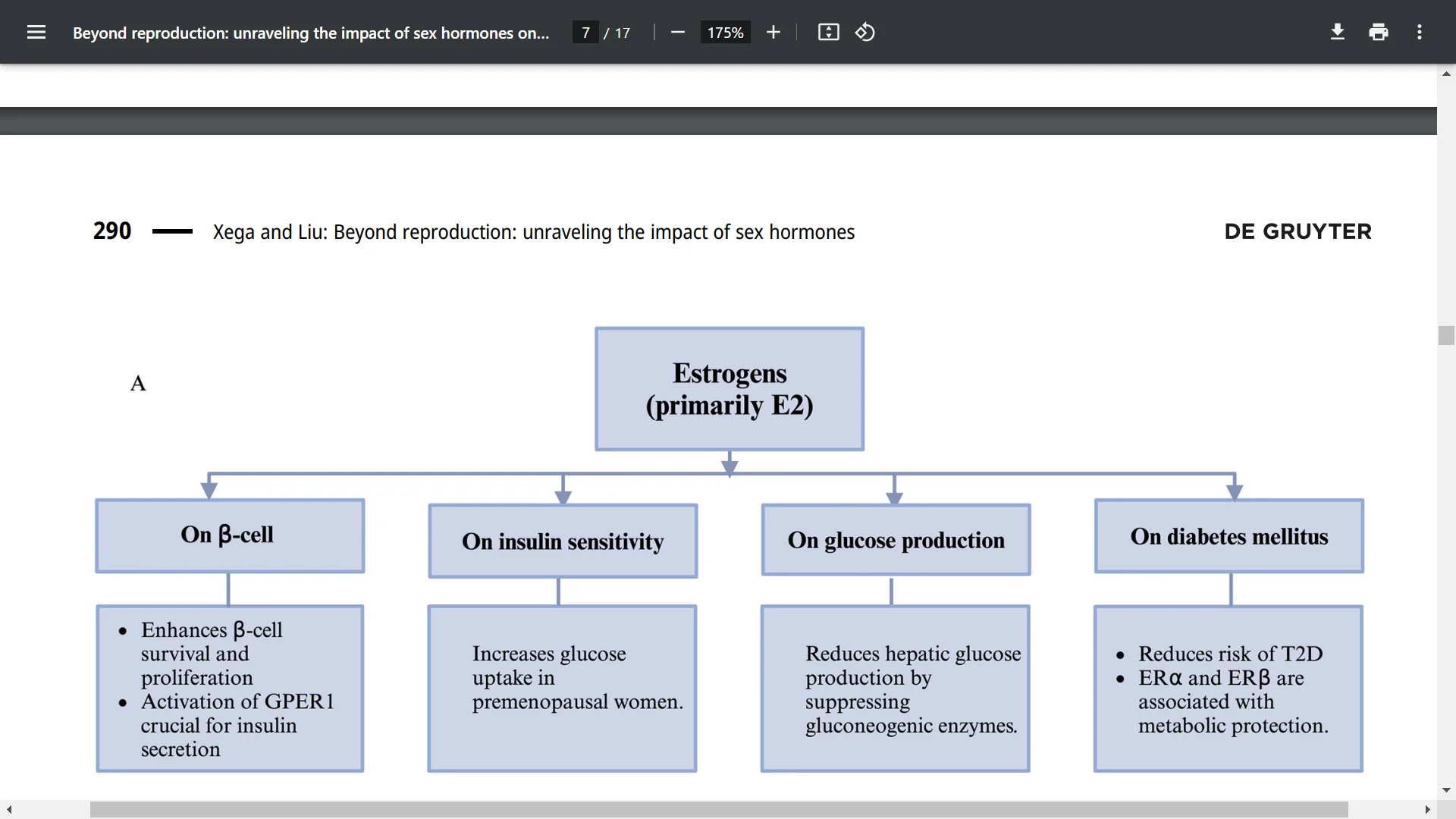
Task: Click 'Enhances β-cell survival' bullet text
Action: coord(212,654)
